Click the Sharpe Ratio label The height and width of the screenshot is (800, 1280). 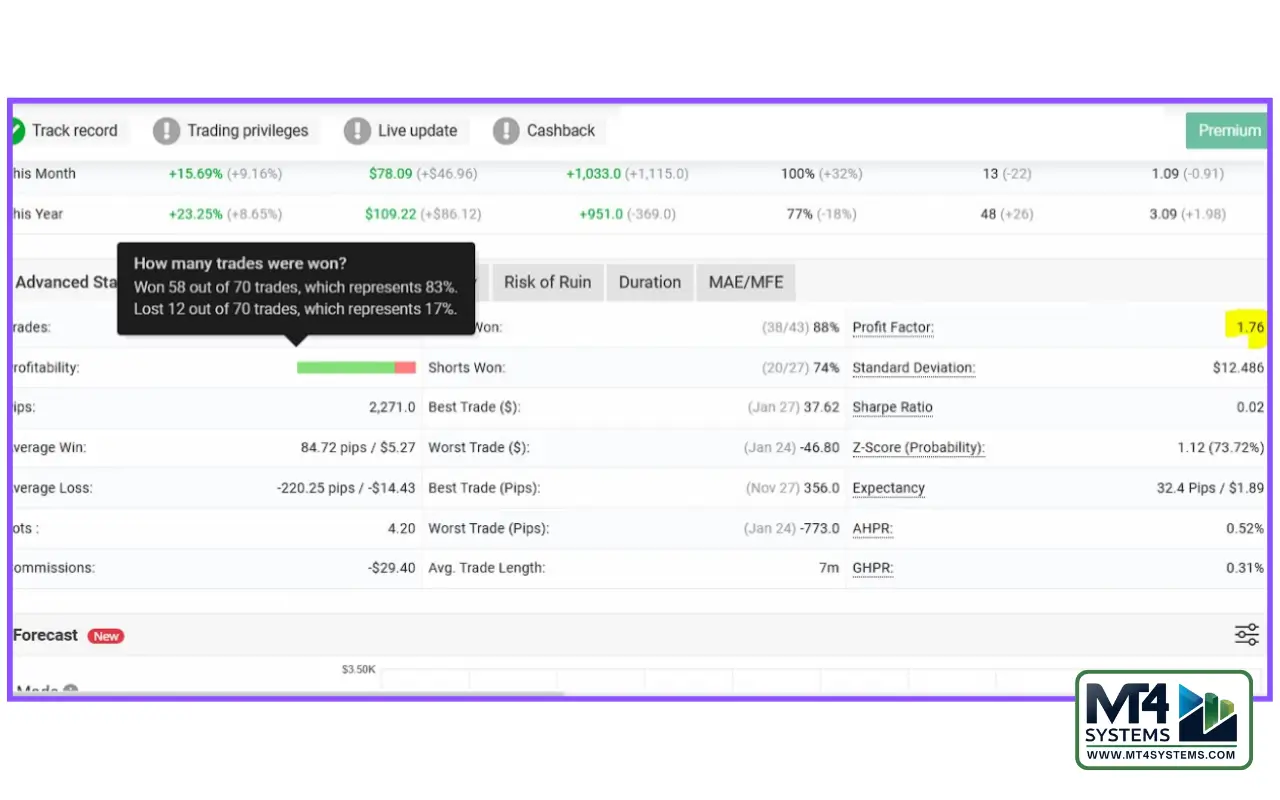(892, 408)
